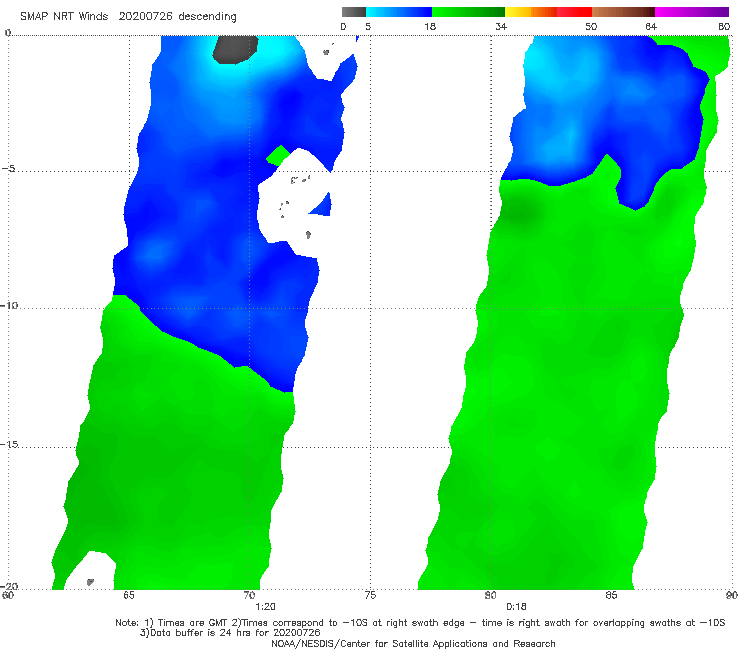Click the footer 'NOAA/NESDIS/Center for Satellite Applications and Research'
The height and width of the screenshot is (650, 740).
tap(413, 644)
